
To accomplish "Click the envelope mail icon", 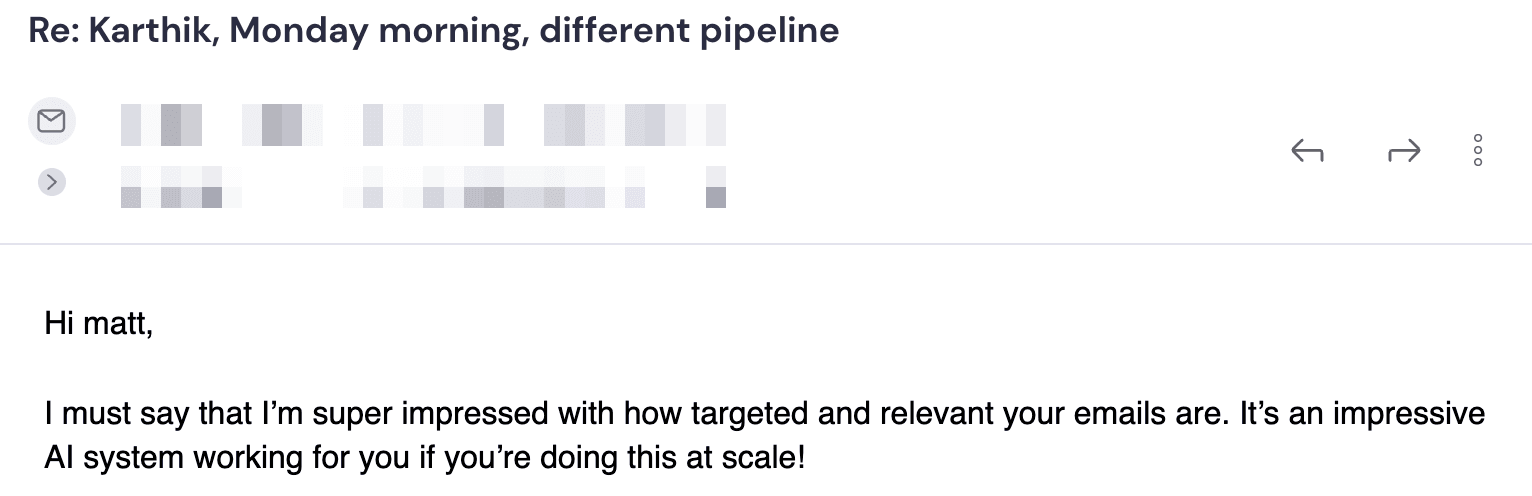I will pos(51,122).
